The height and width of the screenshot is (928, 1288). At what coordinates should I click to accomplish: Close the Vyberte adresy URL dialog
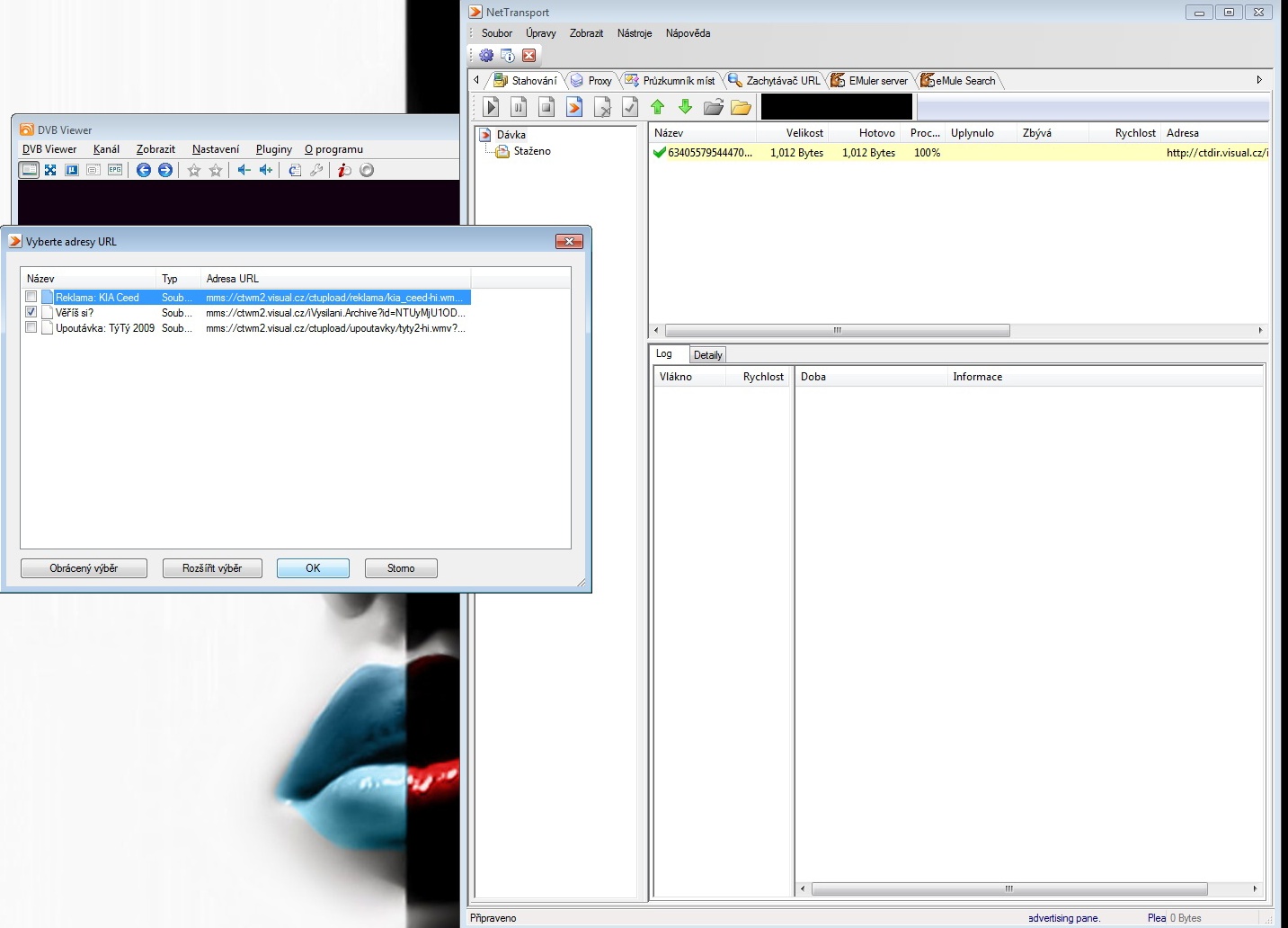click(569, 241)
